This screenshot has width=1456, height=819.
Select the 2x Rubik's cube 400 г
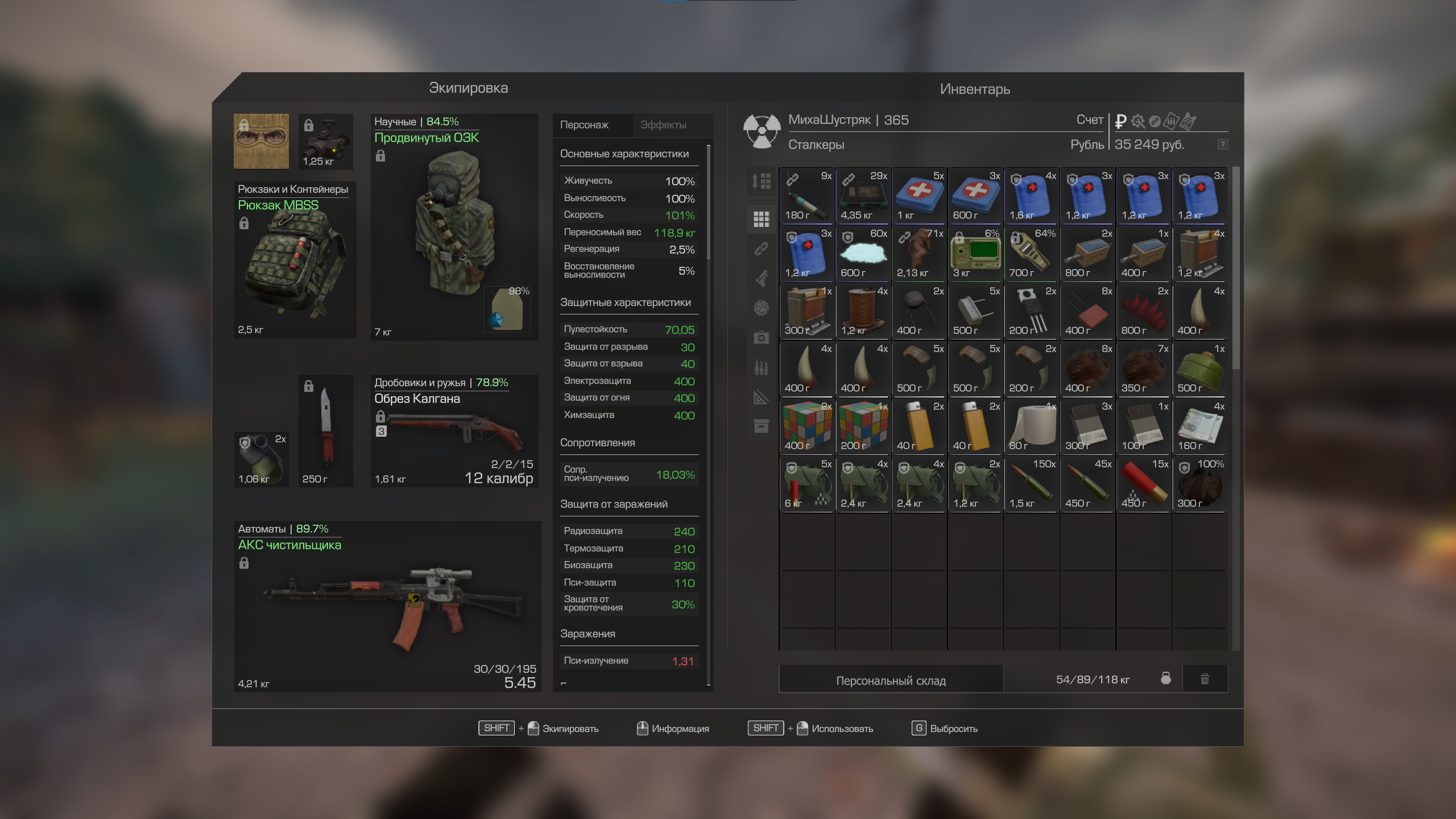point(807,426)
